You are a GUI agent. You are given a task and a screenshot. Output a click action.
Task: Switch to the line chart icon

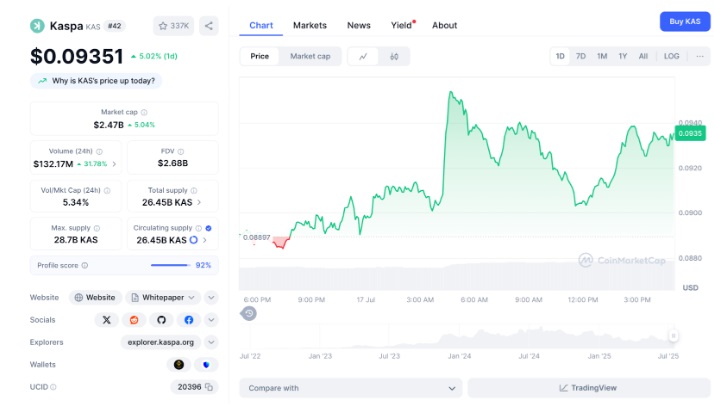click(x=362, y=57)
